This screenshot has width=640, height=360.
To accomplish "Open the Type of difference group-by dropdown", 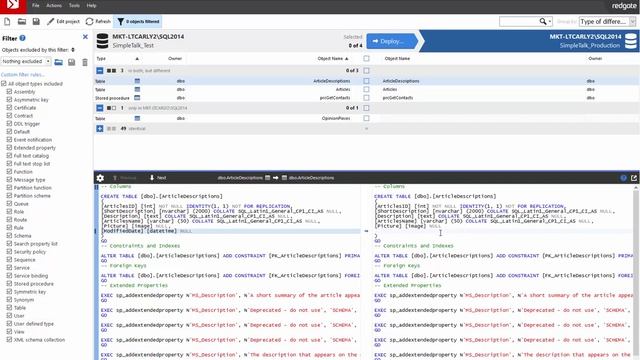I will (607, 21).
